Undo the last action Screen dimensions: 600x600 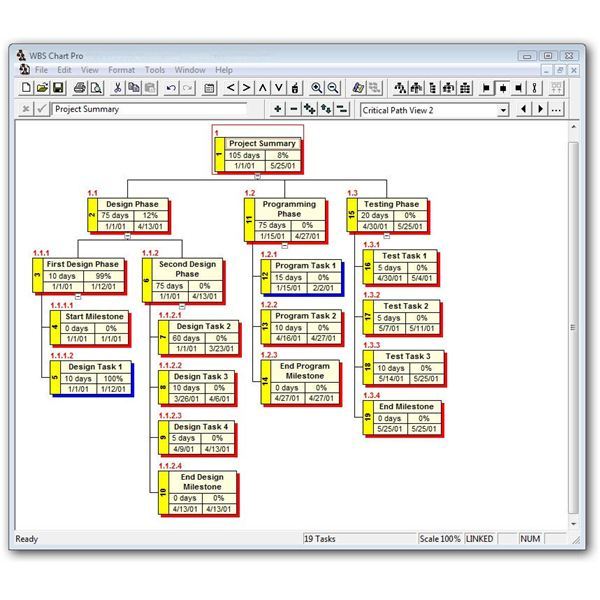pos(171,88)
